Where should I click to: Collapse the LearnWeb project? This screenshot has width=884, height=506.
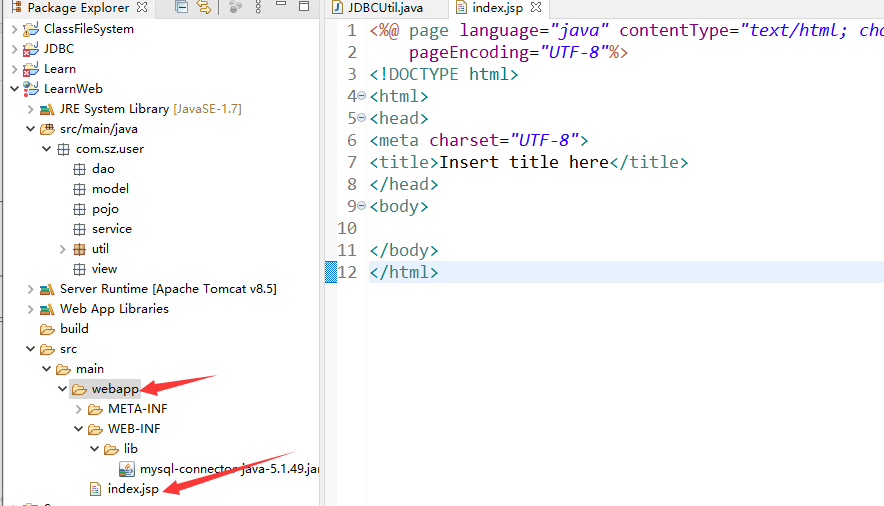pyautogui.click(x=15, y=88)
